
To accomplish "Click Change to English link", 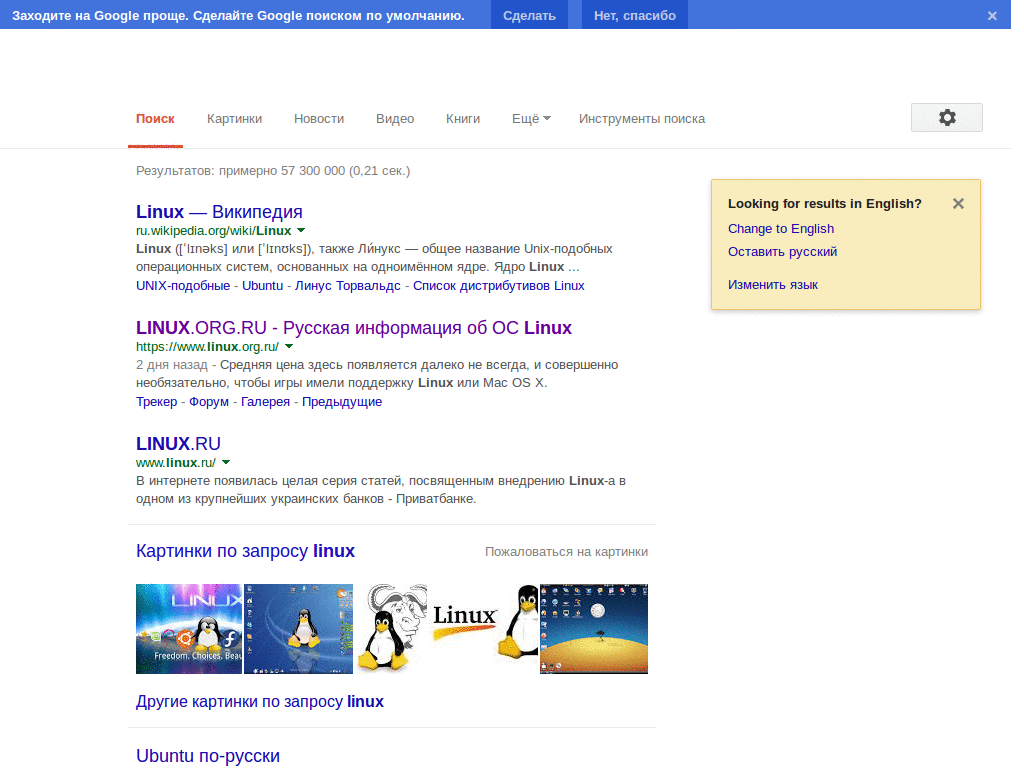I will pyautogui.click(x=781, y=229).
